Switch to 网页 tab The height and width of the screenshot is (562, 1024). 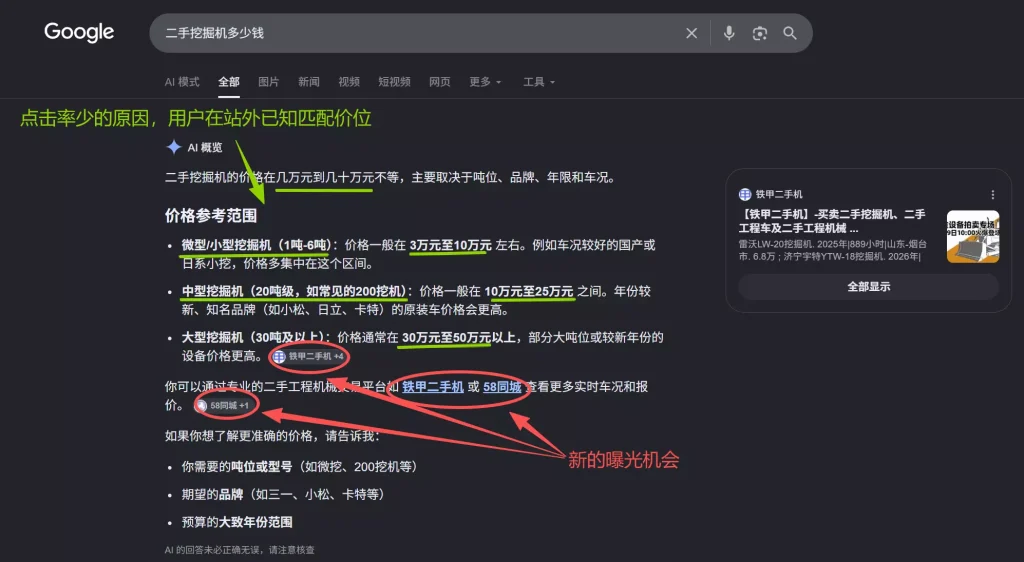pos(440,82)
